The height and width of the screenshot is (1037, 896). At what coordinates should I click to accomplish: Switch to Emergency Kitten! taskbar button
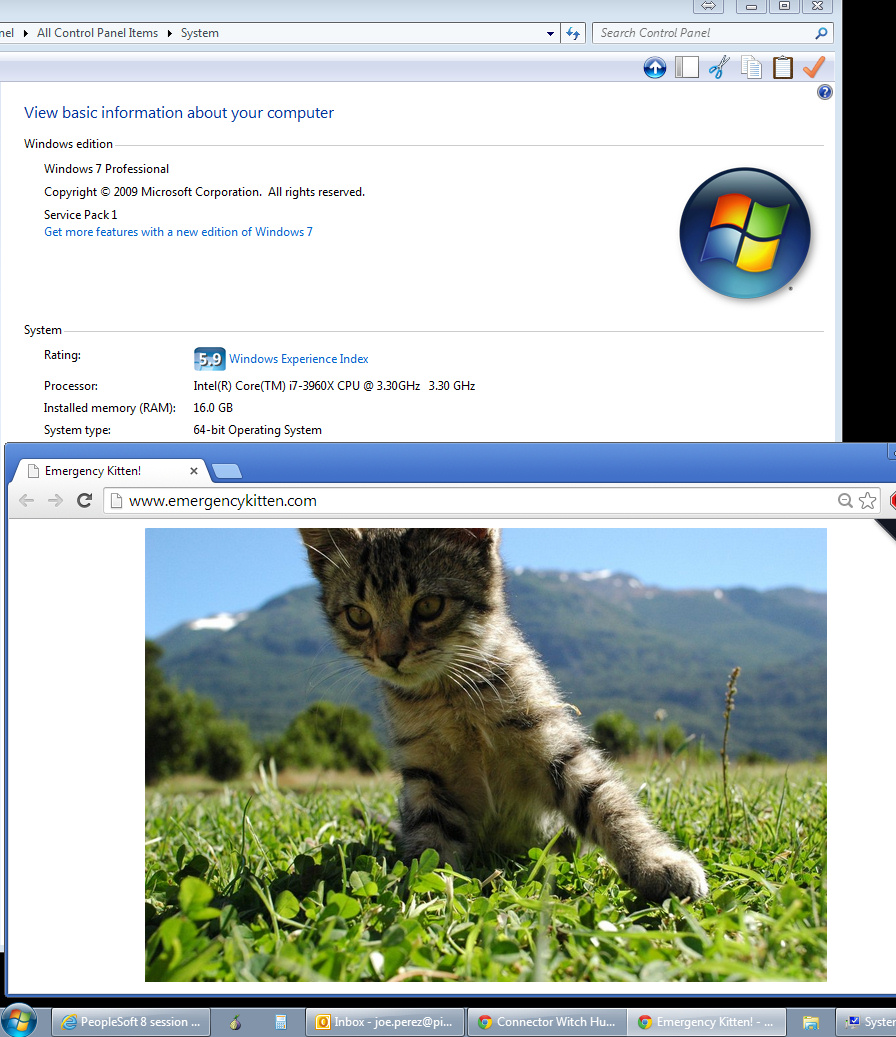pyautogui.click(x=706, y=1022)
